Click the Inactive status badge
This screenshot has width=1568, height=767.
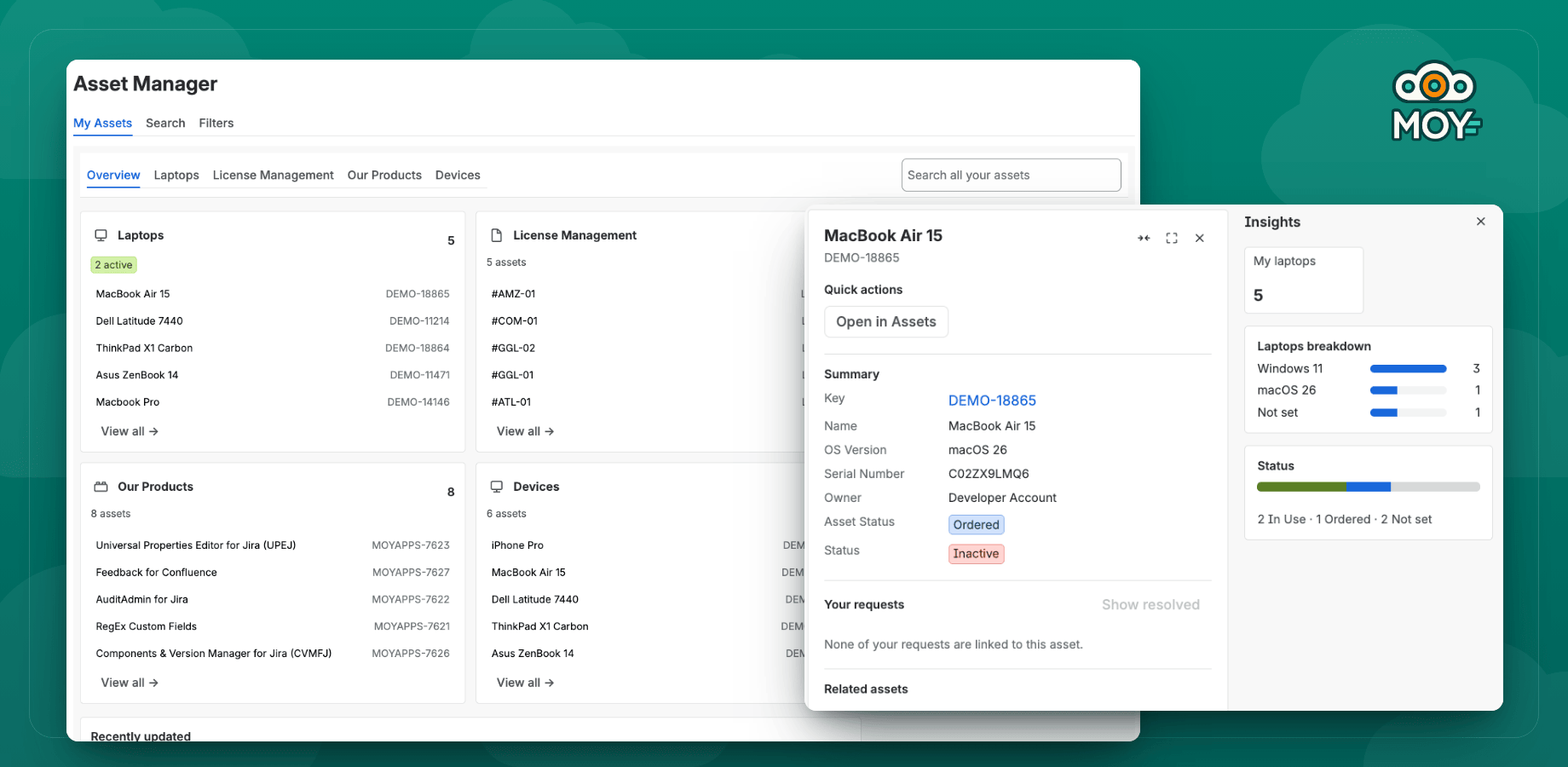(x=977, y=554)
